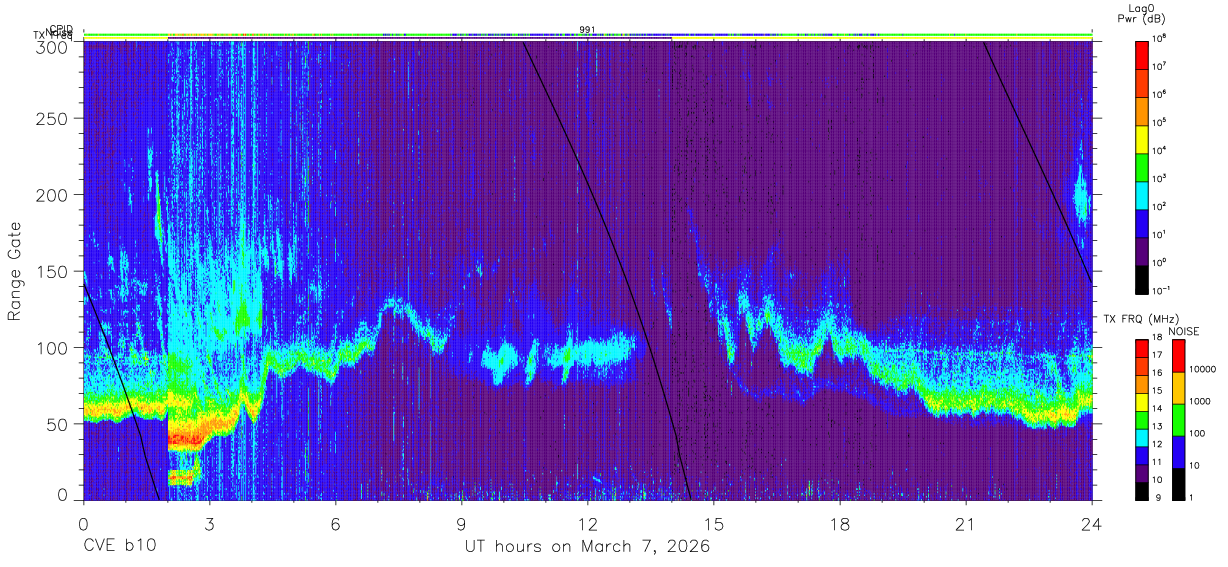Click the x-axis tick label '9'
The height and width of the screenshot is (567, 1228).
[x=461, y=523]
